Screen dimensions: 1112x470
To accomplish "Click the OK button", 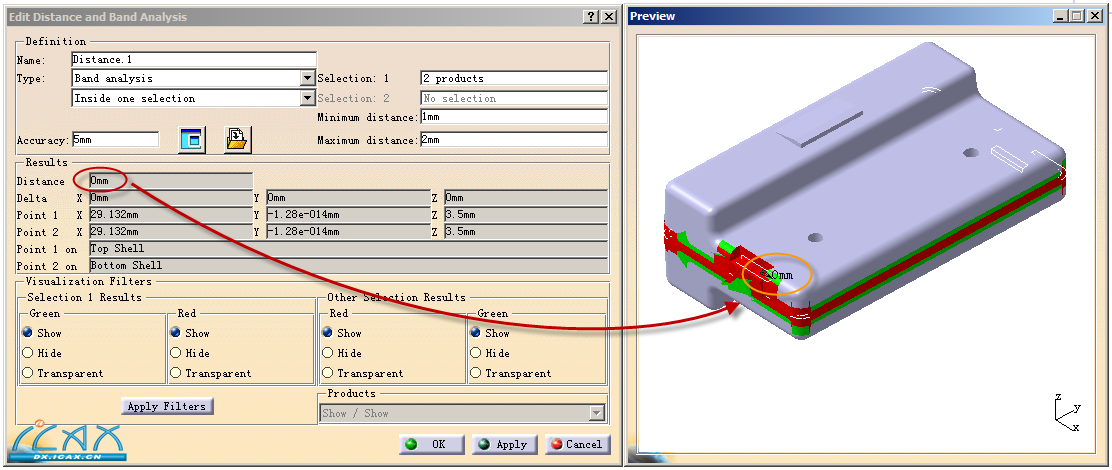I will pos(432,444).
